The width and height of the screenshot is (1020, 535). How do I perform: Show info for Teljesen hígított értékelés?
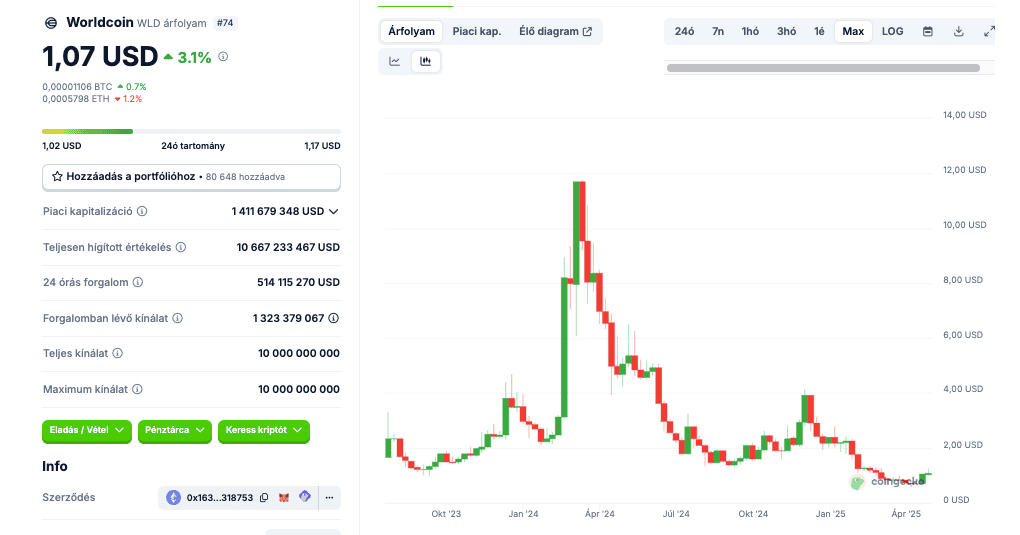pos(181,247)
